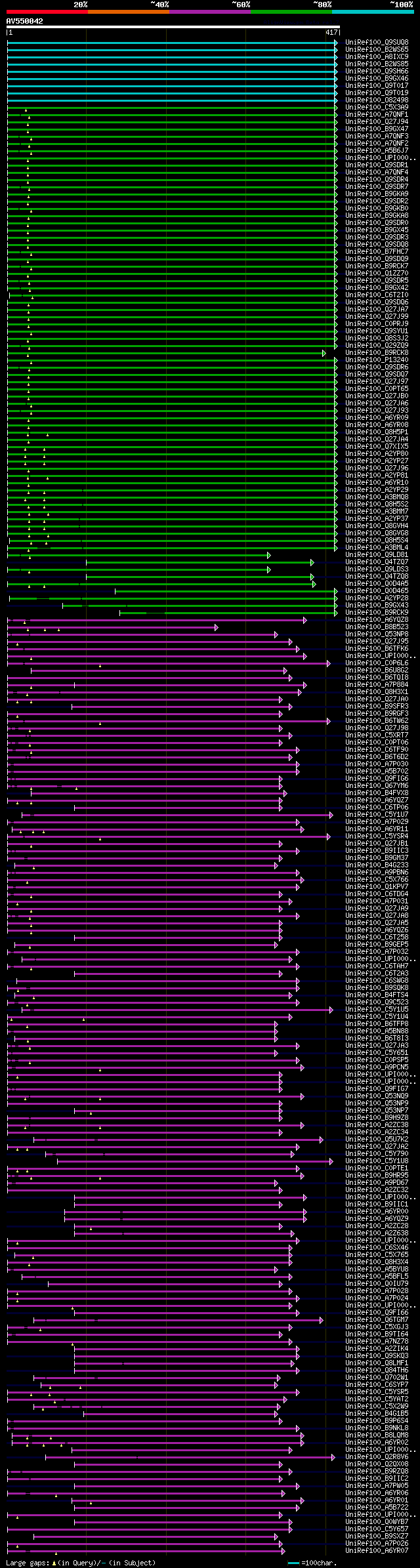420x1568 pixels.
Task: Select hit UniRef100_A6YQZ8
Action: point(377,620)
